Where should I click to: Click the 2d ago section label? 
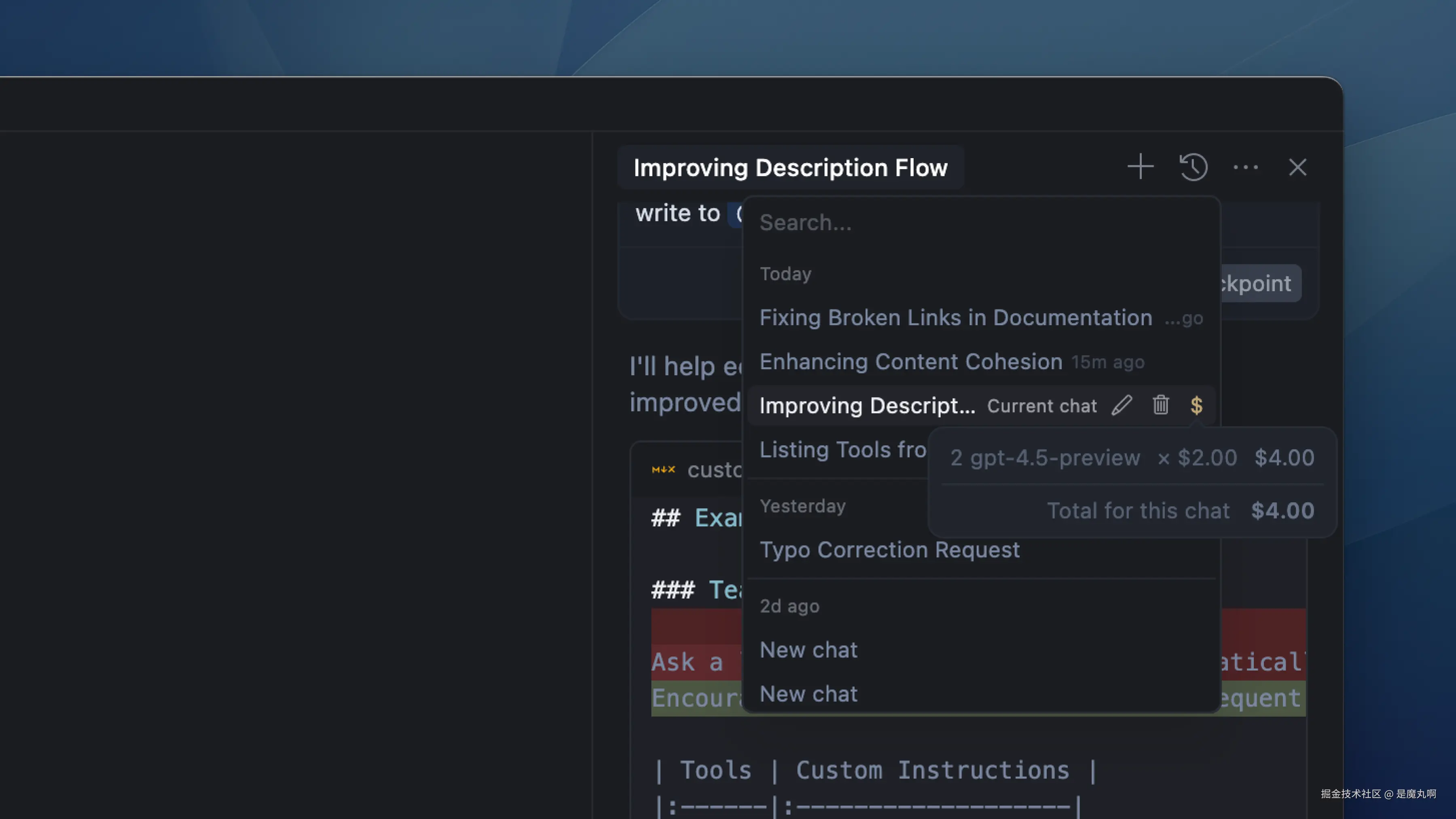click(x=789, y=607)
